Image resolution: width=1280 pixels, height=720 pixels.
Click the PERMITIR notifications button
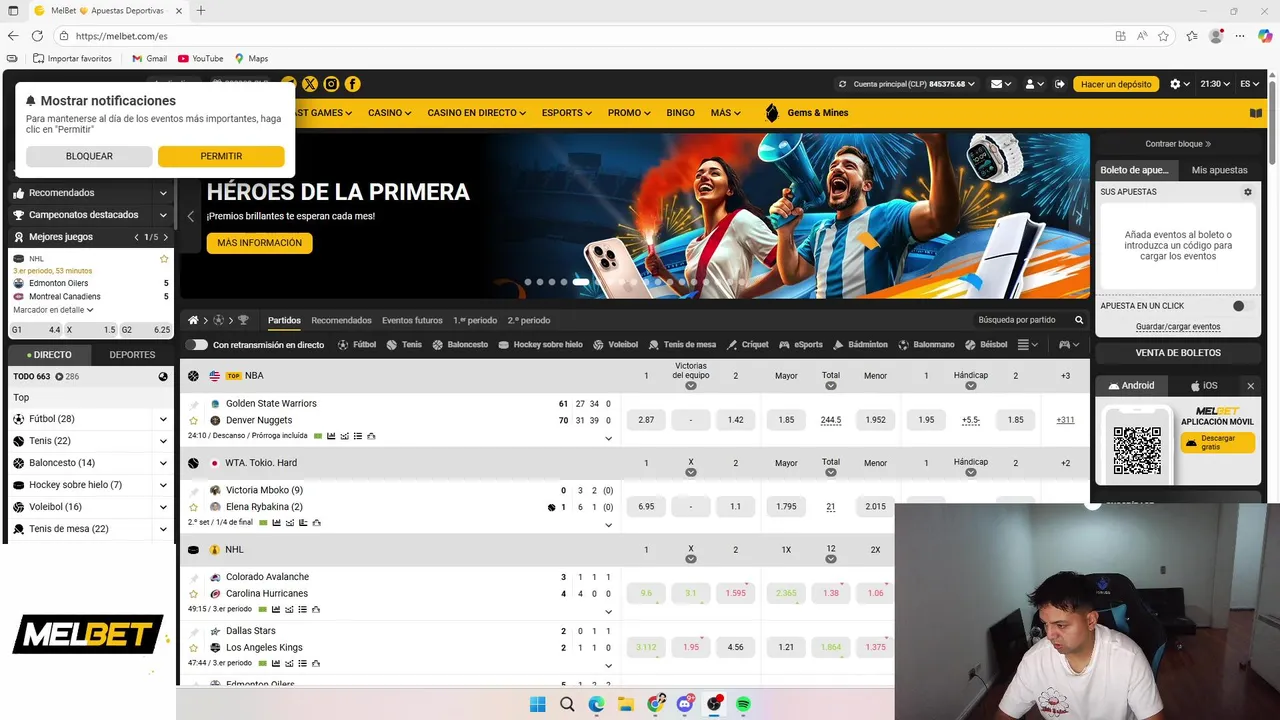coord(221,156)
